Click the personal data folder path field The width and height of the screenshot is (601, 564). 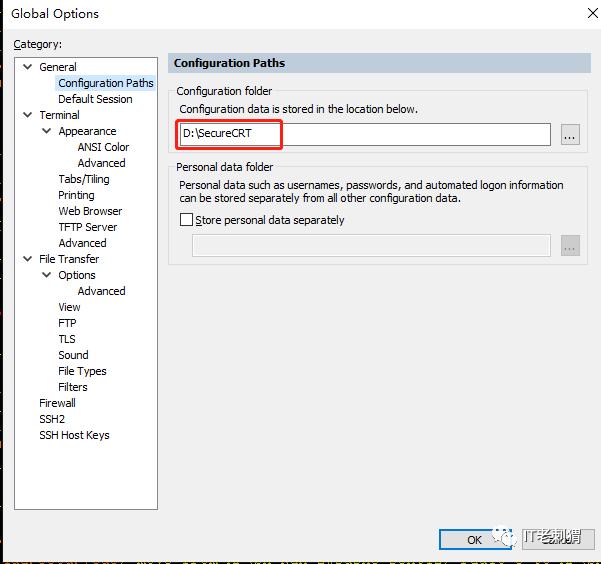tap(371, 245)
